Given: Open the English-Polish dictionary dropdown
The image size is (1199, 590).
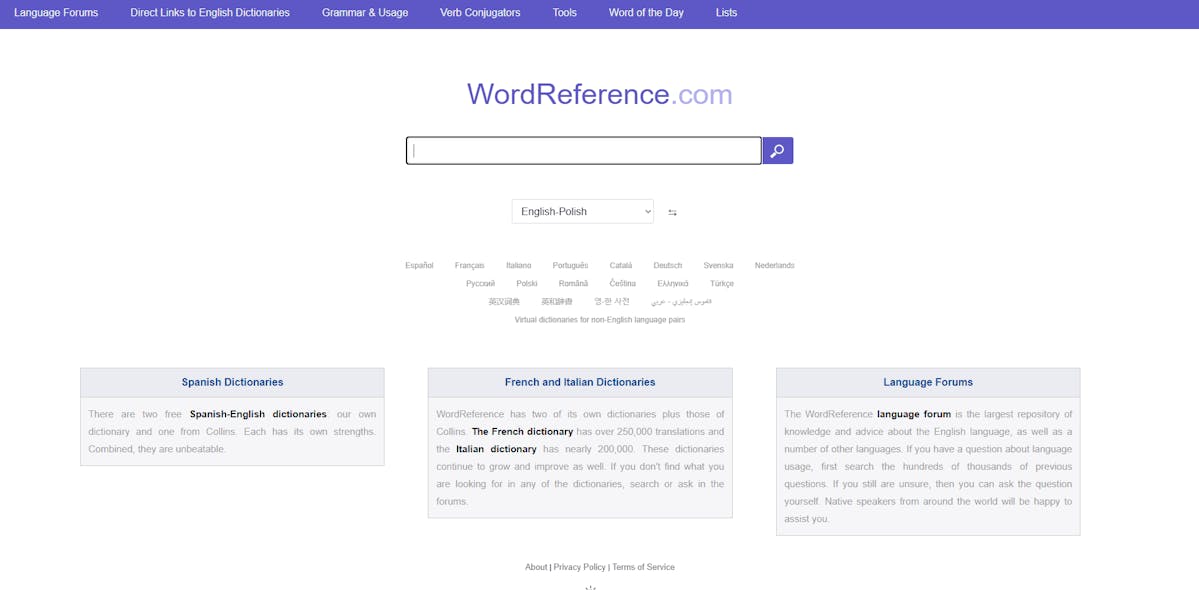Looking at the screenshot, I should [x=583, y=212].
